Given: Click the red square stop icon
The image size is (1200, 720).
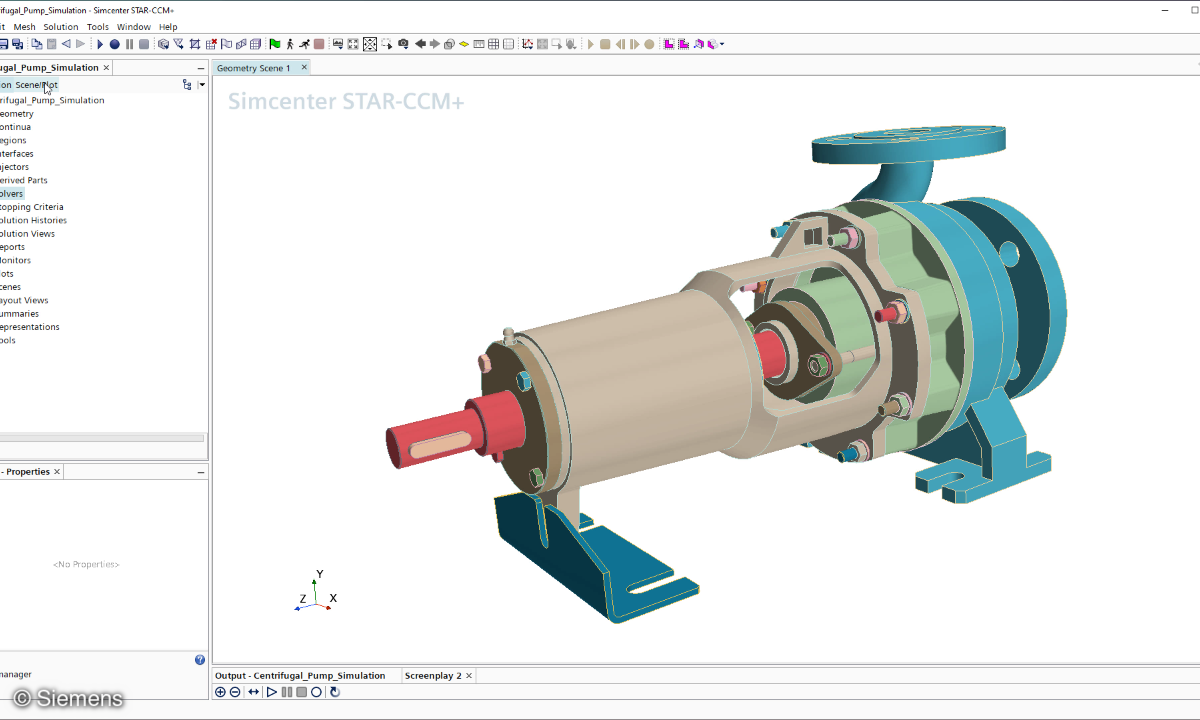Looking at the screenshot, I should 319,44.
